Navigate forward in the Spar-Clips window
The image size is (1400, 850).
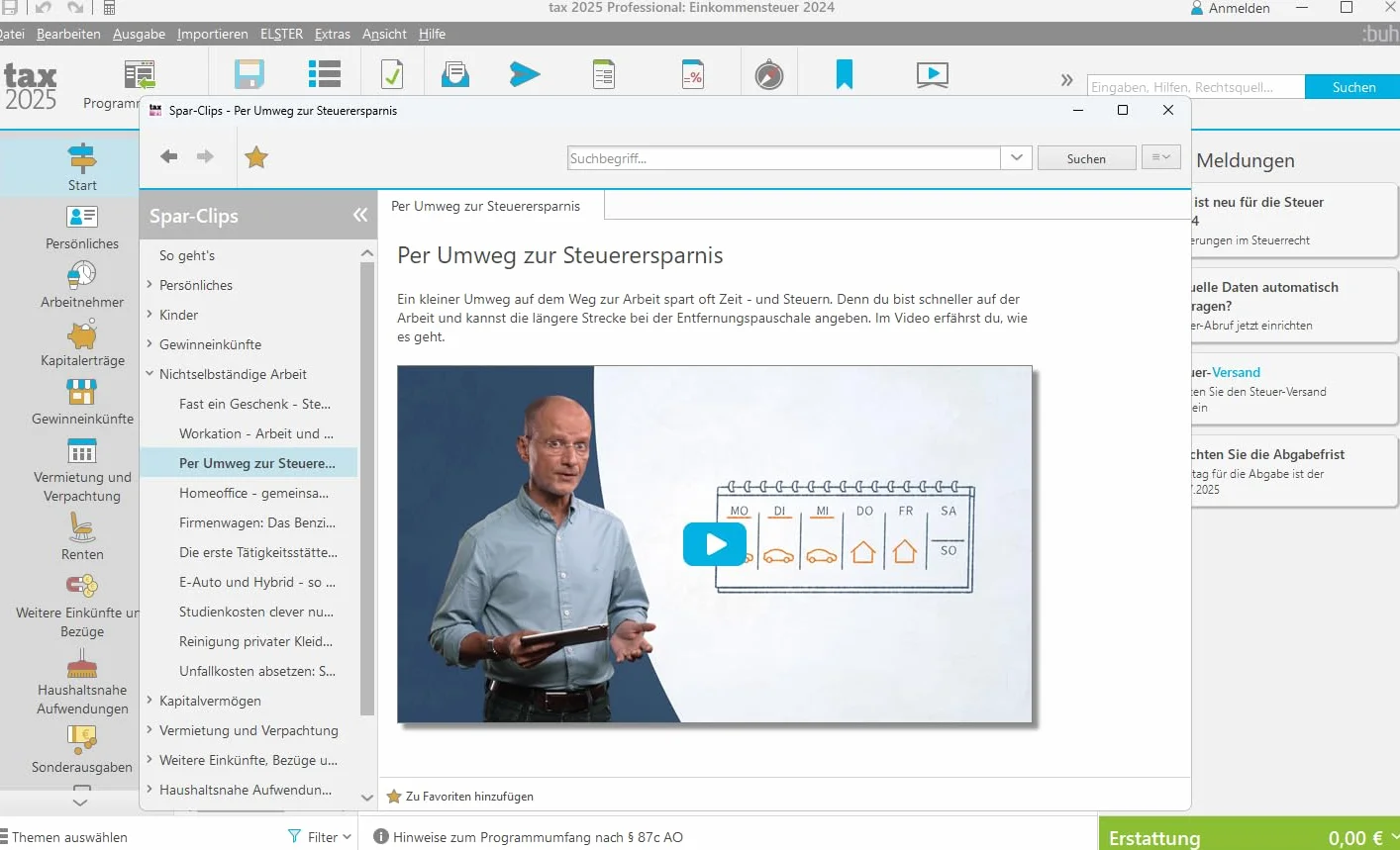pyautogui.click(x=205, y=156)
